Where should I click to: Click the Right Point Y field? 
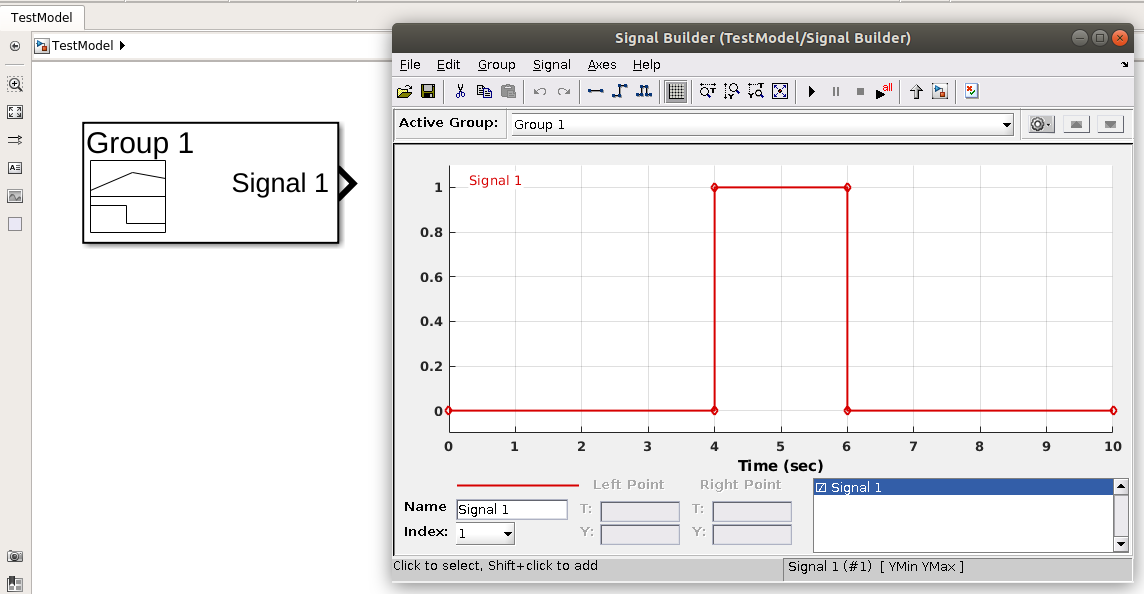click(x=752, y=534)
